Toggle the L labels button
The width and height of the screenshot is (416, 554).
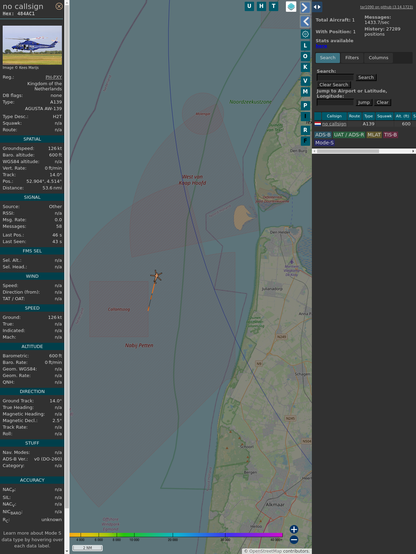[305, 46]
